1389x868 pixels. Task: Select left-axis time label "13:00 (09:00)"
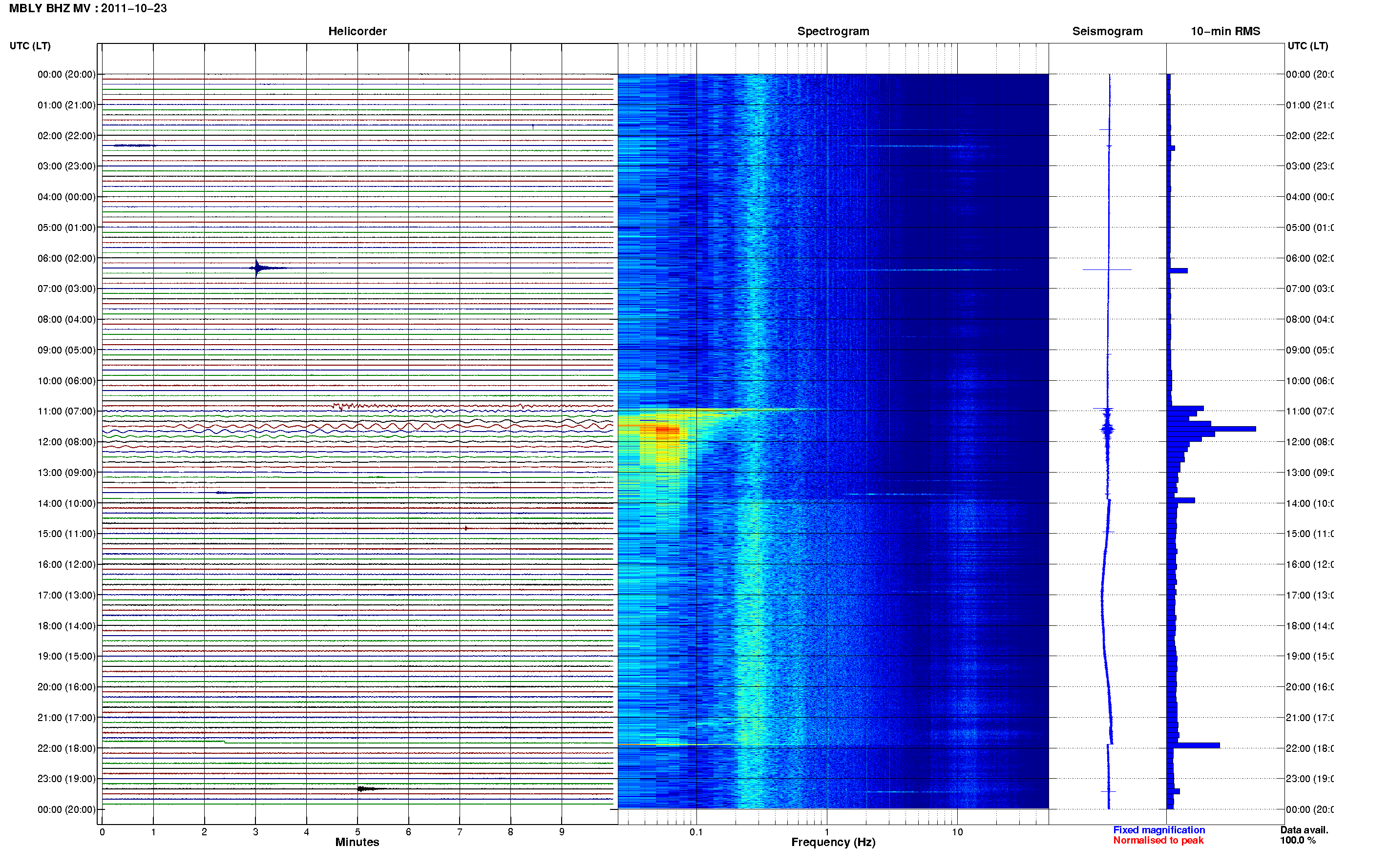point(66,473)
